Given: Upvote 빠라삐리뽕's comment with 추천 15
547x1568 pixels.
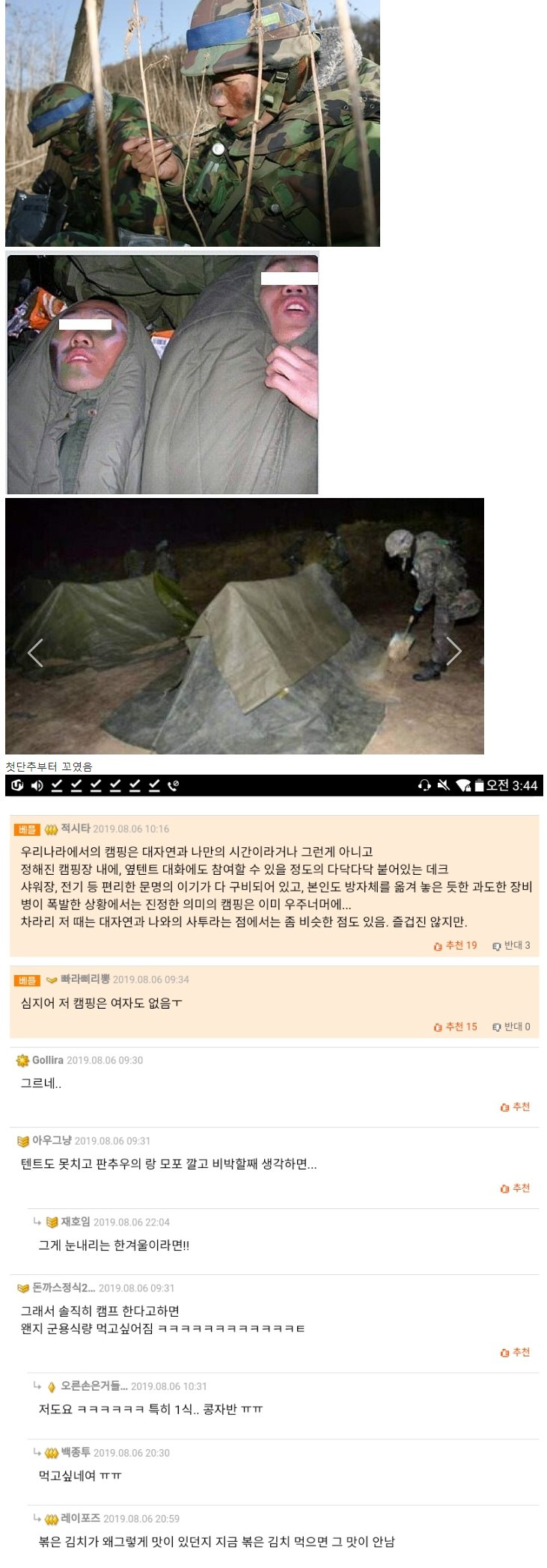Looking at the screenshot, I should (455, 1027).
